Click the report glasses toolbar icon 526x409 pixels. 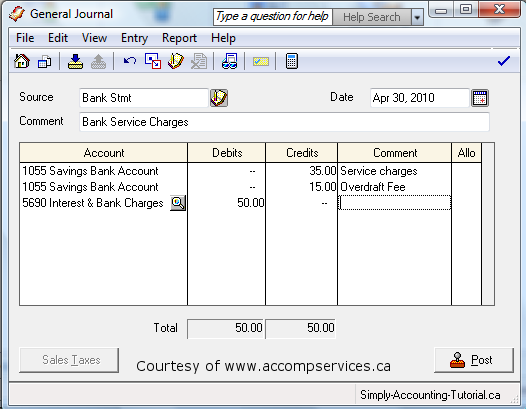tap(230, 61)
